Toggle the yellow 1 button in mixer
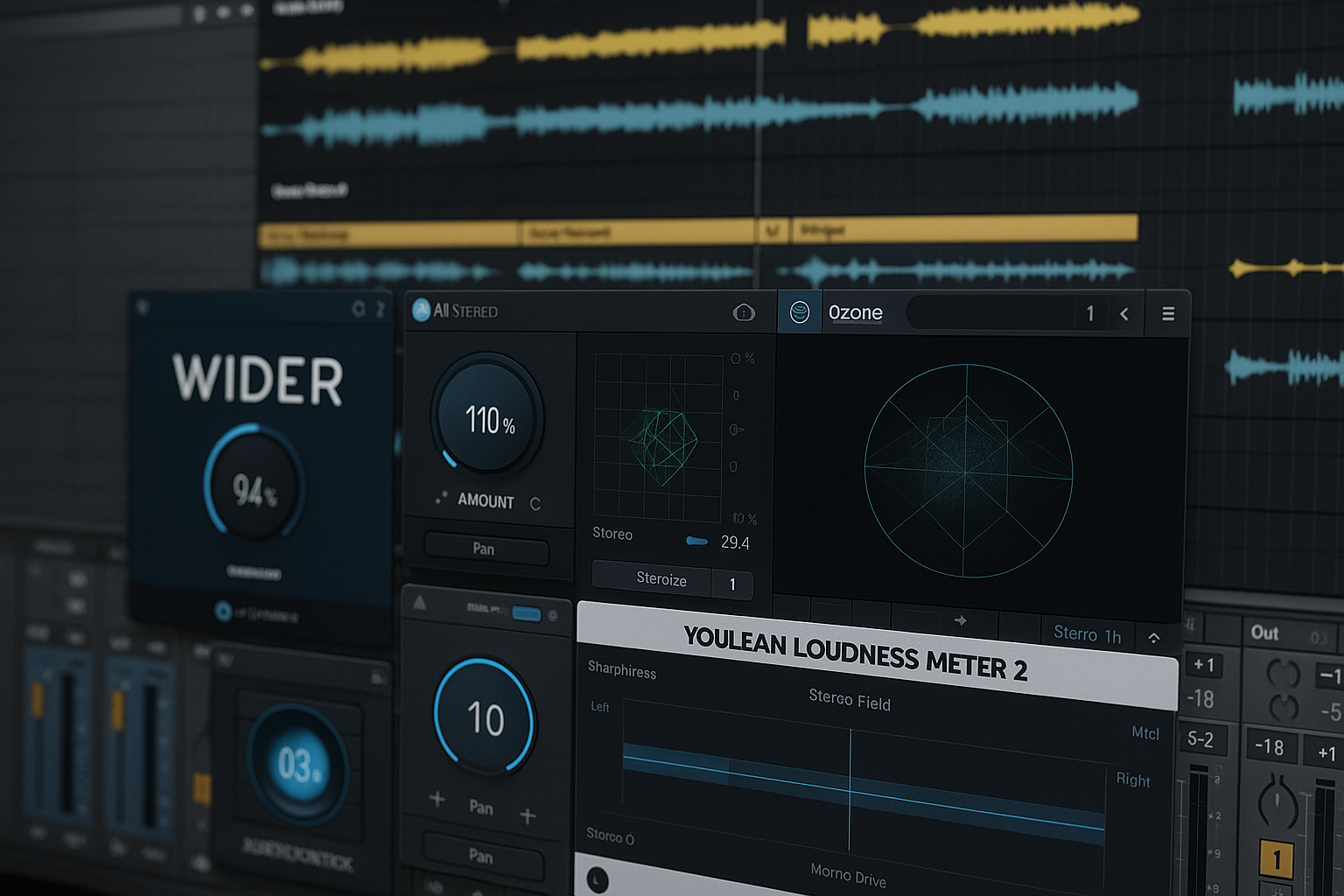The height and width of the screenshot is (896, 1344). coord(1276,859)
